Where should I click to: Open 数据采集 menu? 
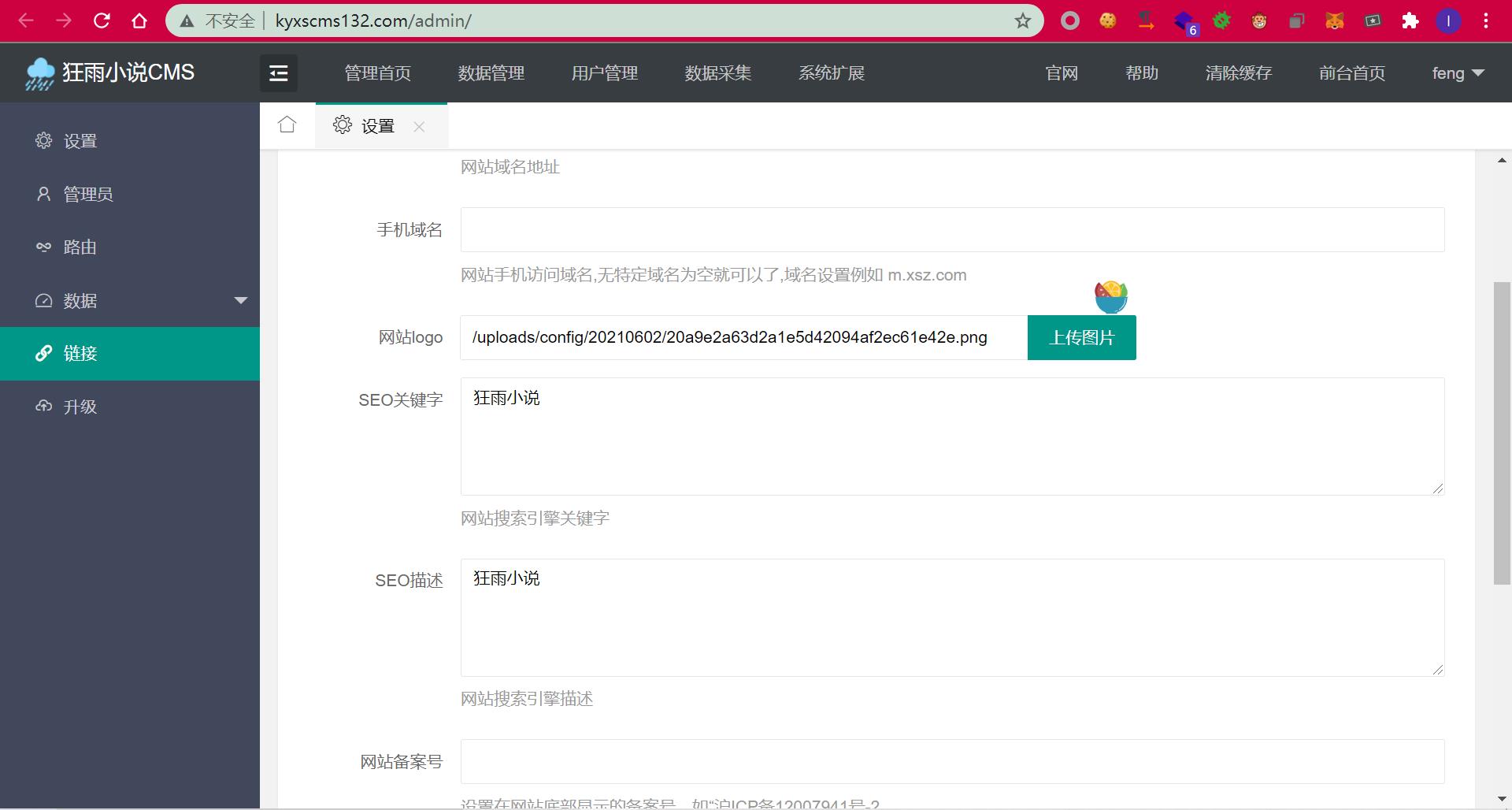[x=718, y=73]
